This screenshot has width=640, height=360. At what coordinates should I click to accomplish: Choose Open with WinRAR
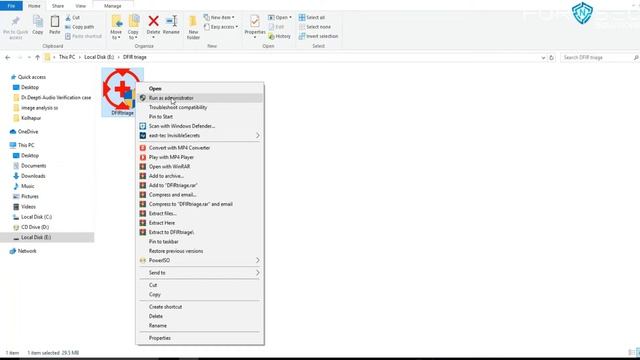(200, 167)
